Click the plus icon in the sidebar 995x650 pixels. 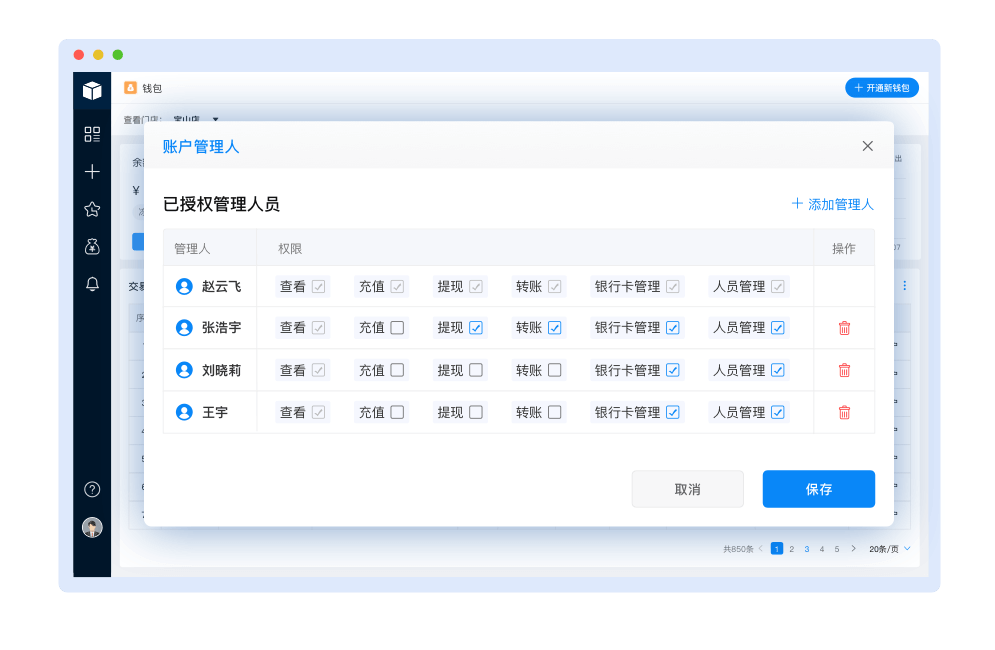(92, 171)
